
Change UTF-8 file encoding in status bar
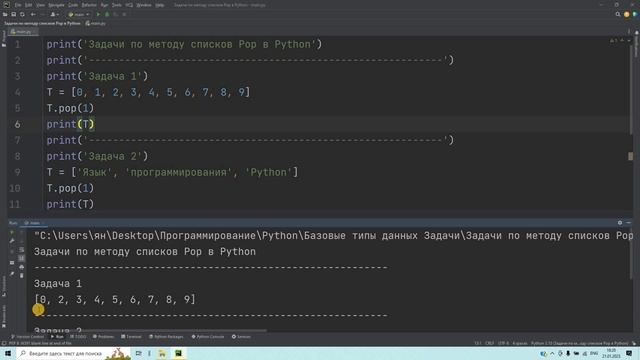(503, 343)
